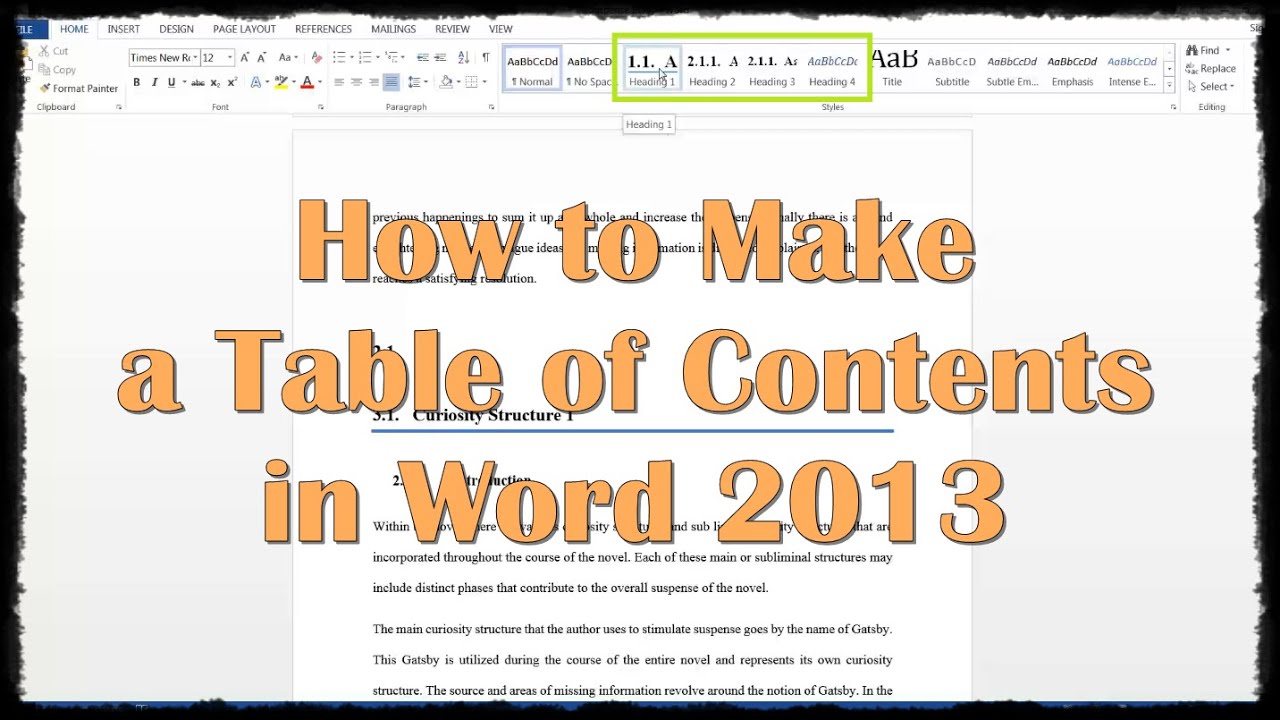Open the Font size dropdown
The height and width of the screenshot is (720, 1280).
click(230, 58)
